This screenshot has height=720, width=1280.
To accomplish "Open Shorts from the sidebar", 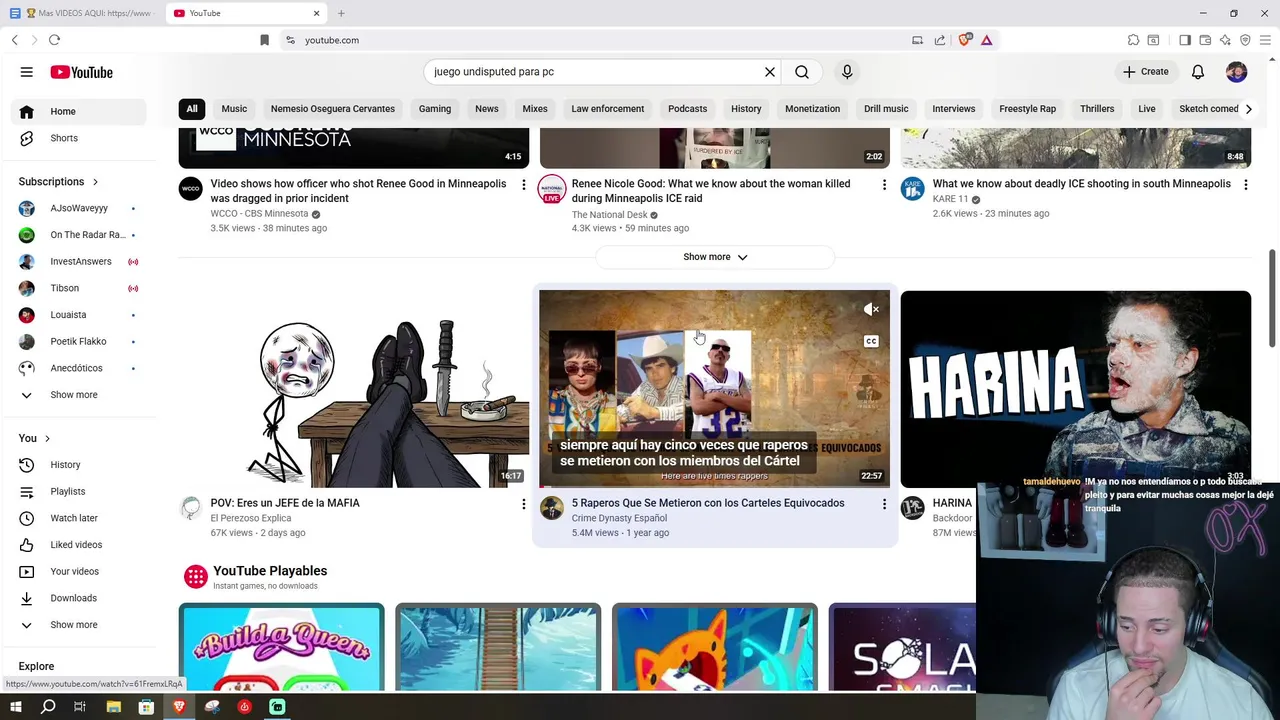I will pos(78,138).
